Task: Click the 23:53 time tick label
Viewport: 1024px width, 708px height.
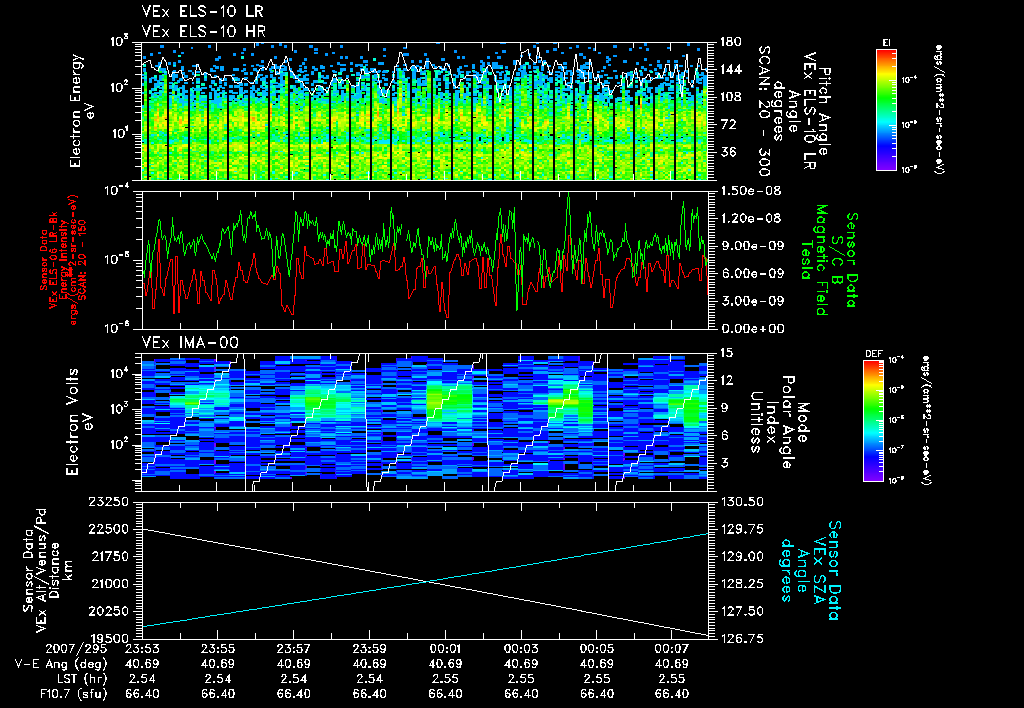Action: pos(142,649)
